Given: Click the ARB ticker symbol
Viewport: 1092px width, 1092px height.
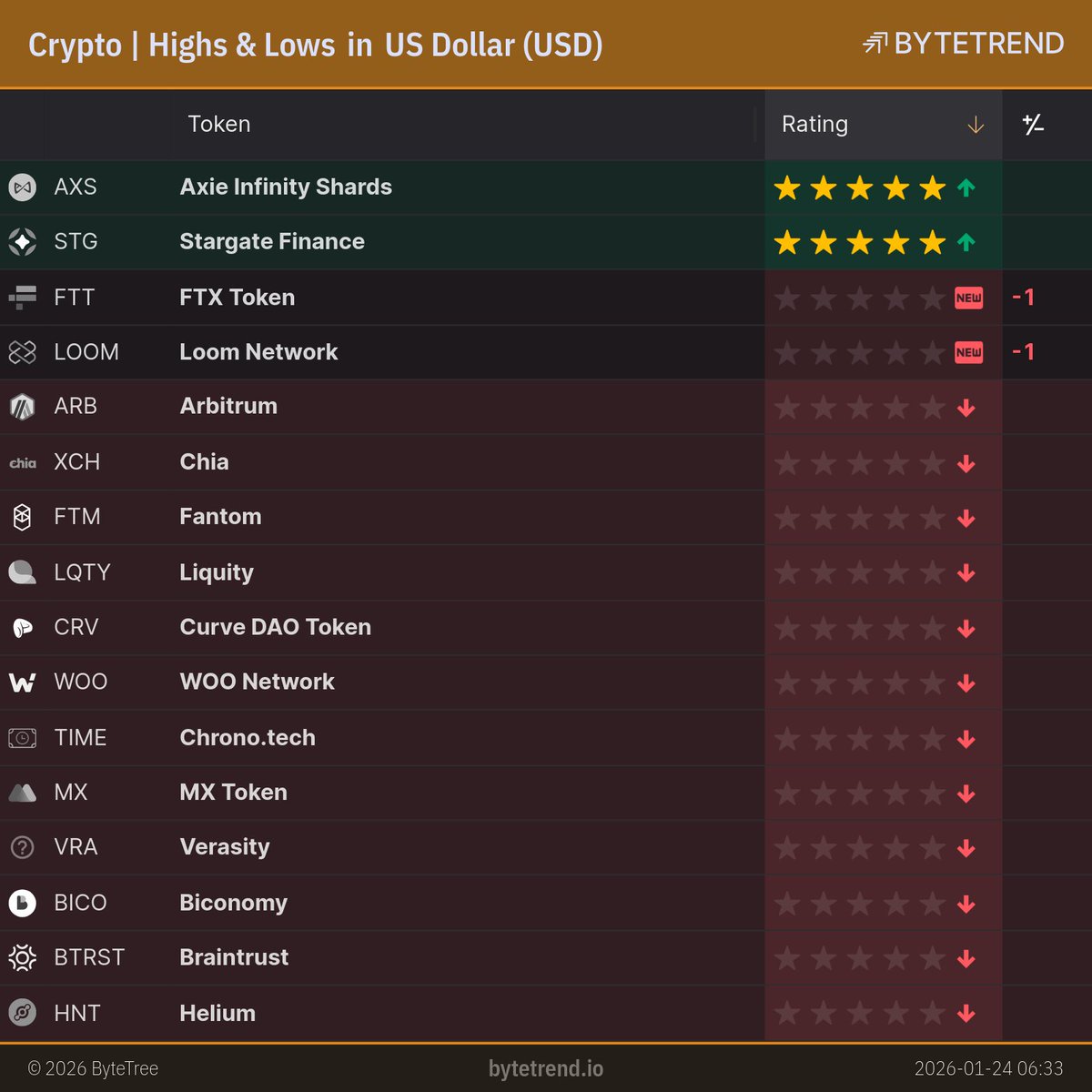Looking at the screenshot, I should pyautogui.click(x=76, y=407).
